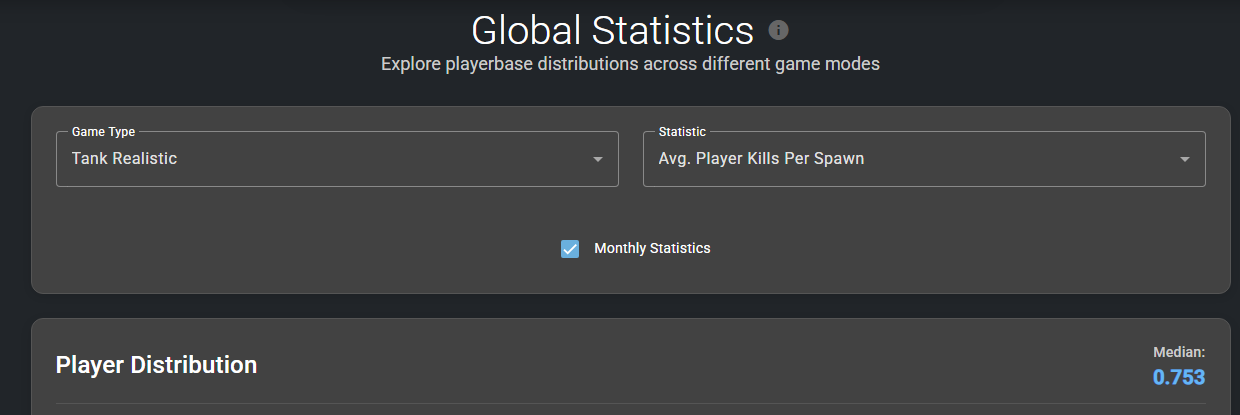The height and width of the screenshot is (415, 1240).
Task: Click the "Median:" label
Action: pos(1179,352)
